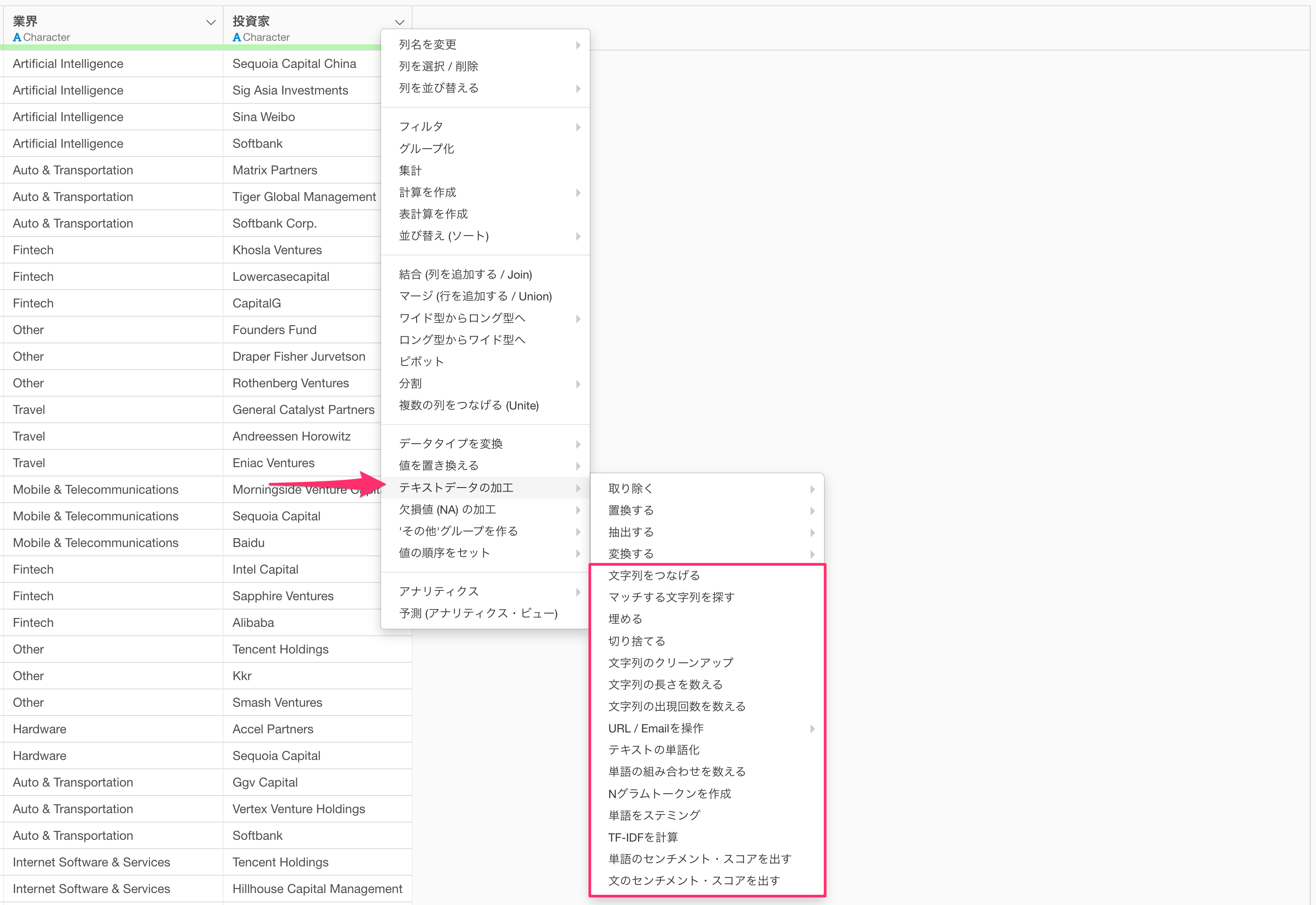Expand the 分割 submenu
1316x905 pixels.
(x=485, y=384)
